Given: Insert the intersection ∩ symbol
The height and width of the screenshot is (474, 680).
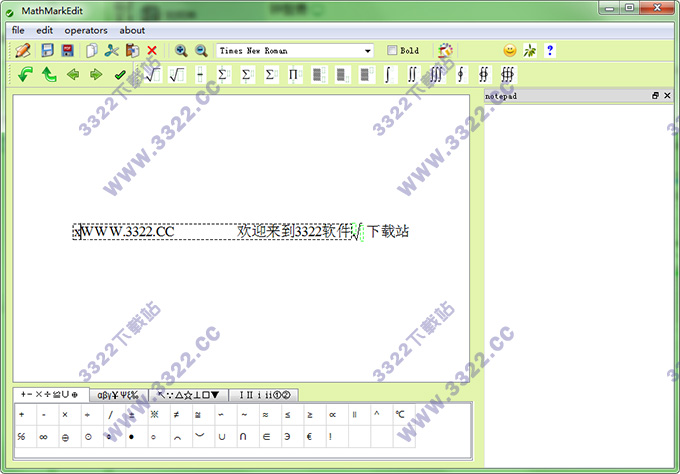Looking at the screenshot, I should (x=243, y=437).
